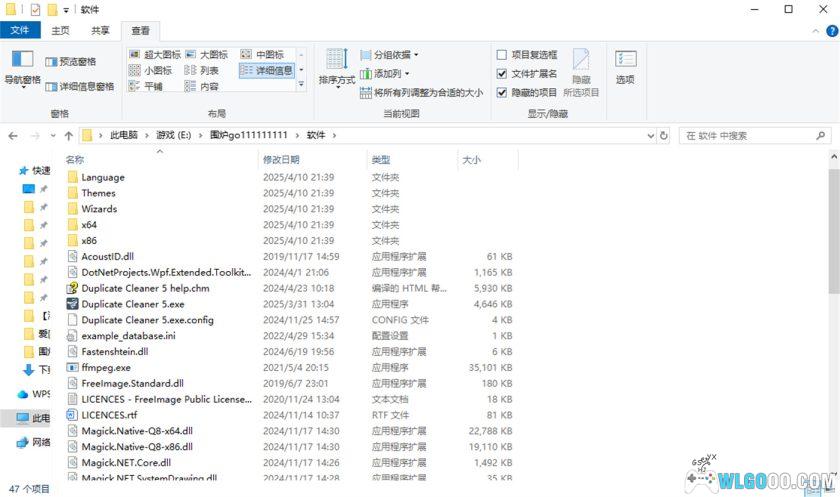Switch to the 共享 share ribbon tab
This screenshot has width=840, height=497.
100,31
